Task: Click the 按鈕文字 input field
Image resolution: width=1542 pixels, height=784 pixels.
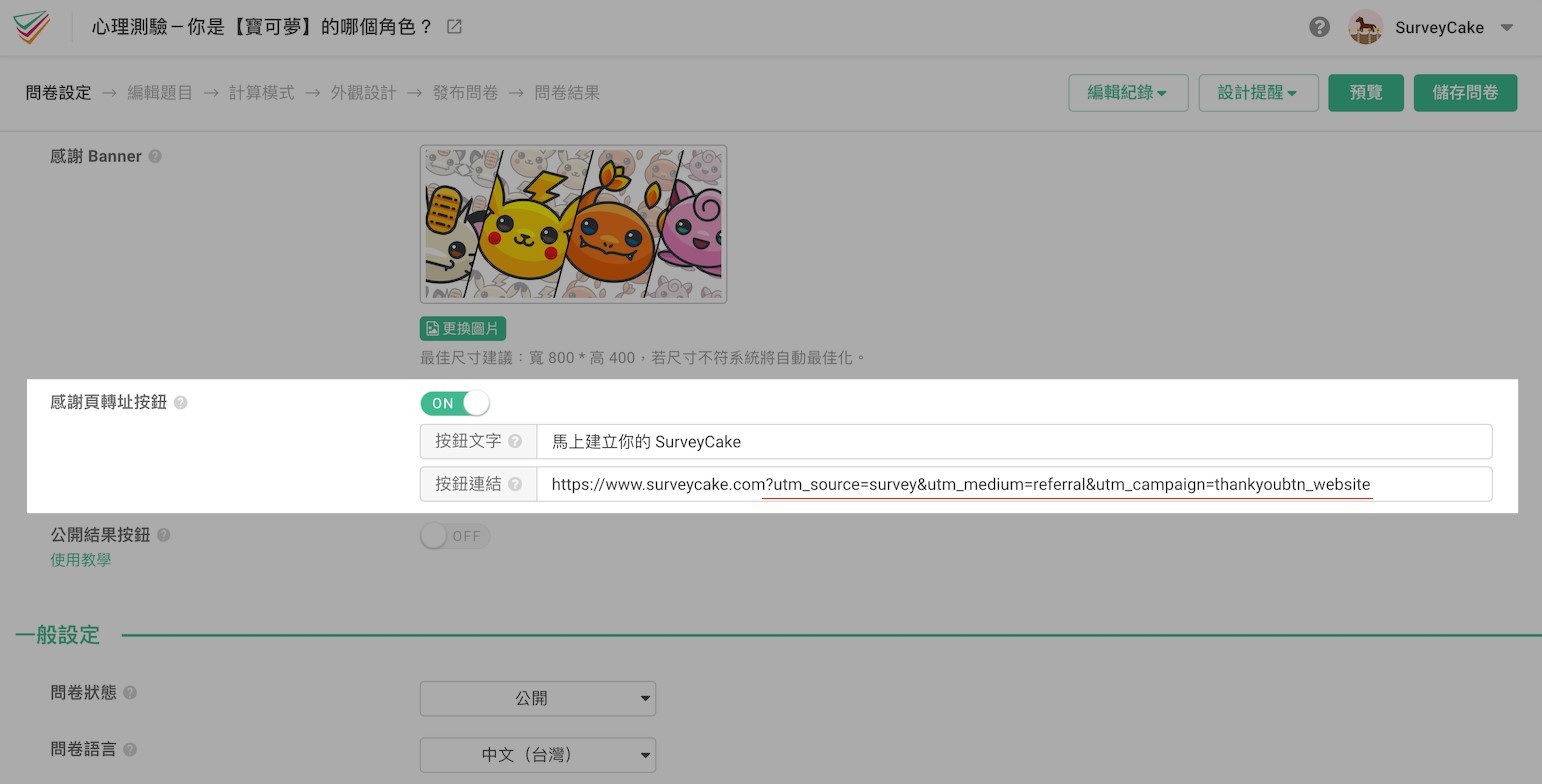Action: coord(1014,442)
